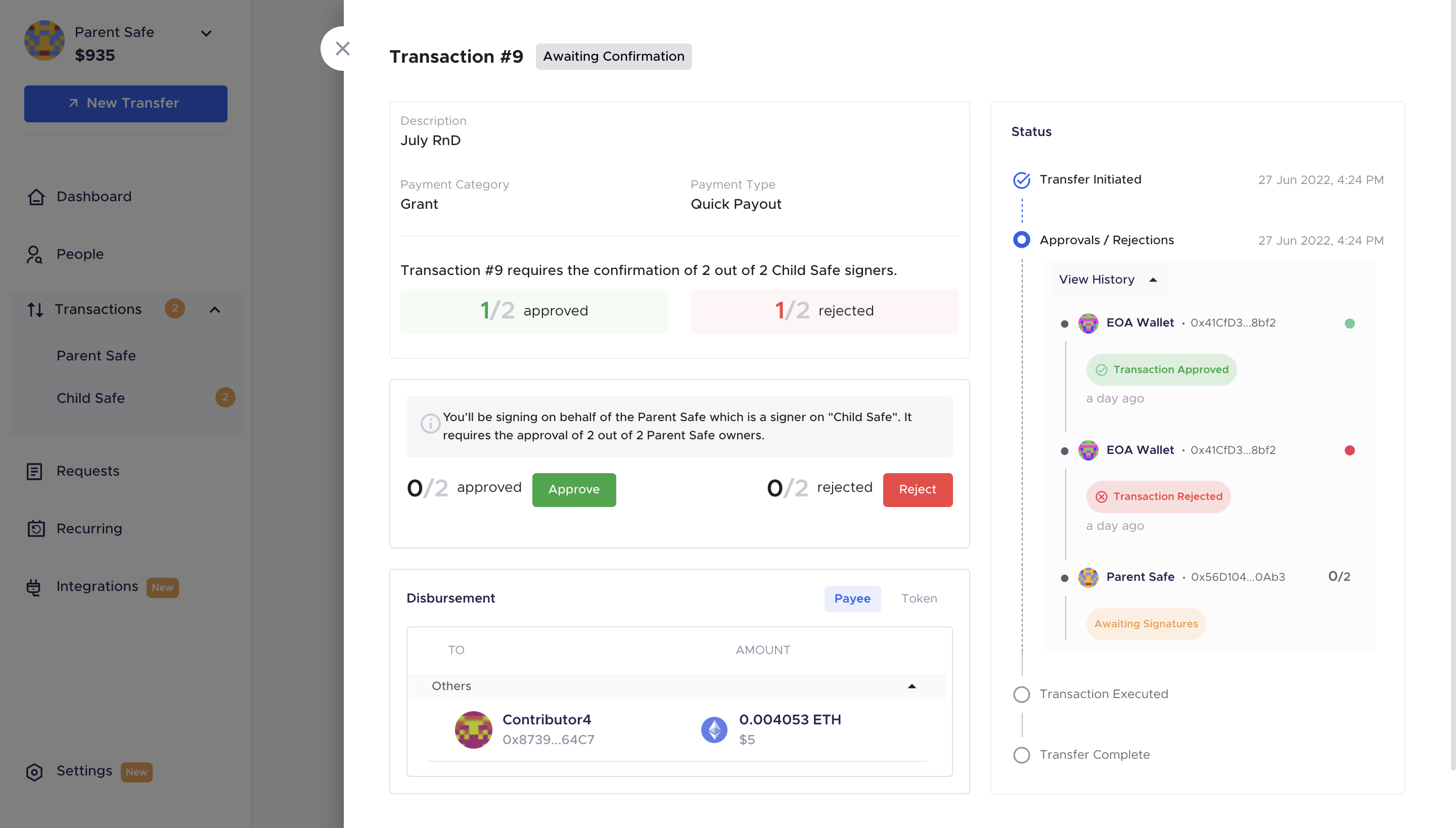Start a New Transfer

[126, 104]
